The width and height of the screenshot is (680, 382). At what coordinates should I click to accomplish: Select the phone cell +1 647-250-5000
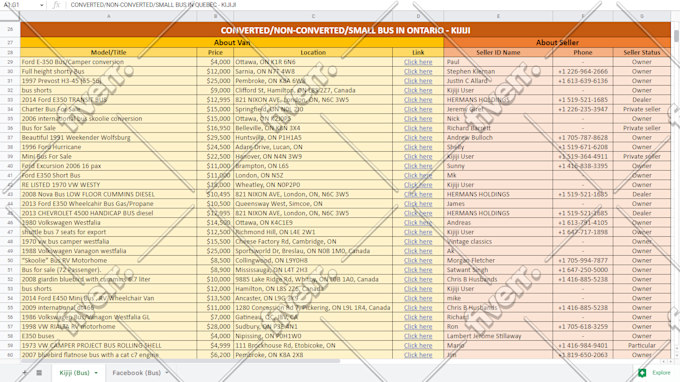(x=583, y=270)
